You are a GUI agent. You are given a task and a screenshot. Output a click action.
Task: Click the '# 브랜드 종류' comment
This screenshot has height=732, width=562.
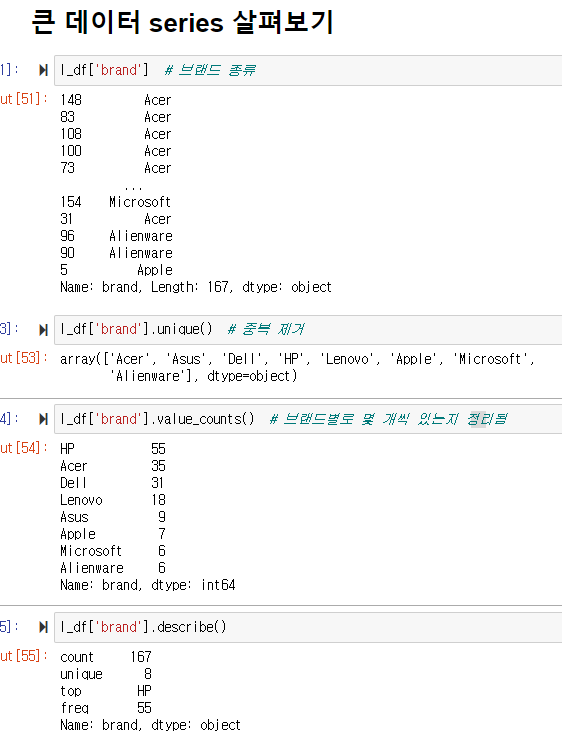pyautogui.click(x=210, y=70)
